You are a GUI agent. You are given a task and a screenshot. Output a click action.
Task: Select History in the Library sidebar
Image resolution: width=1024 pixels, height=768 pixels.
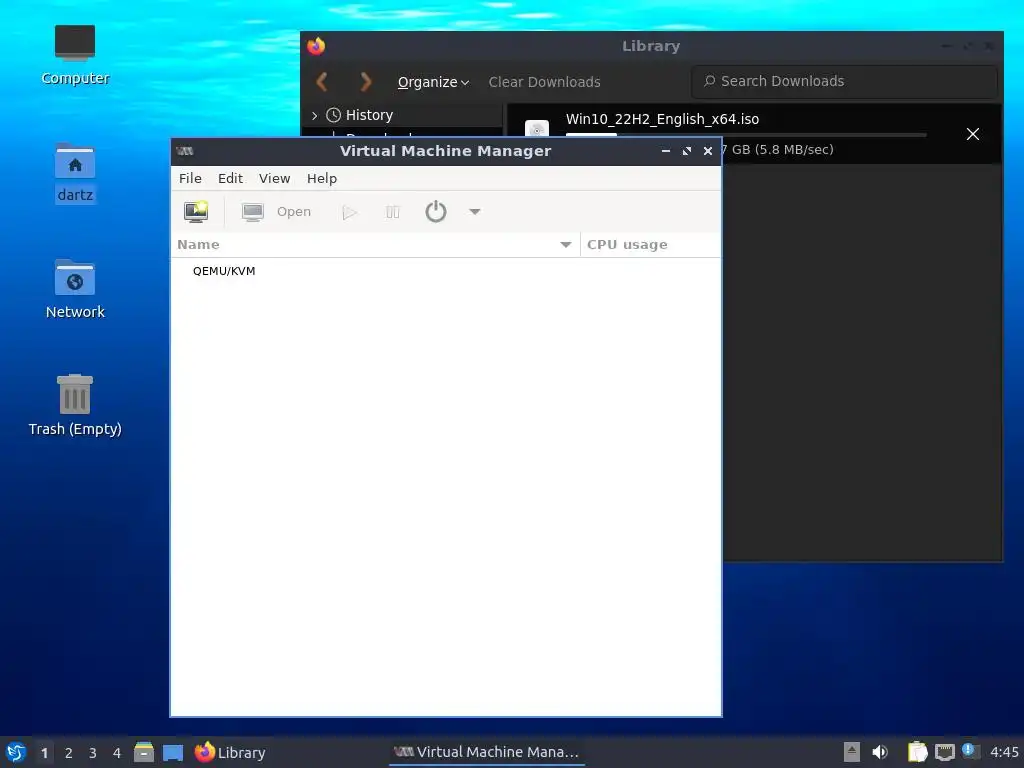[x=369, y=115]
